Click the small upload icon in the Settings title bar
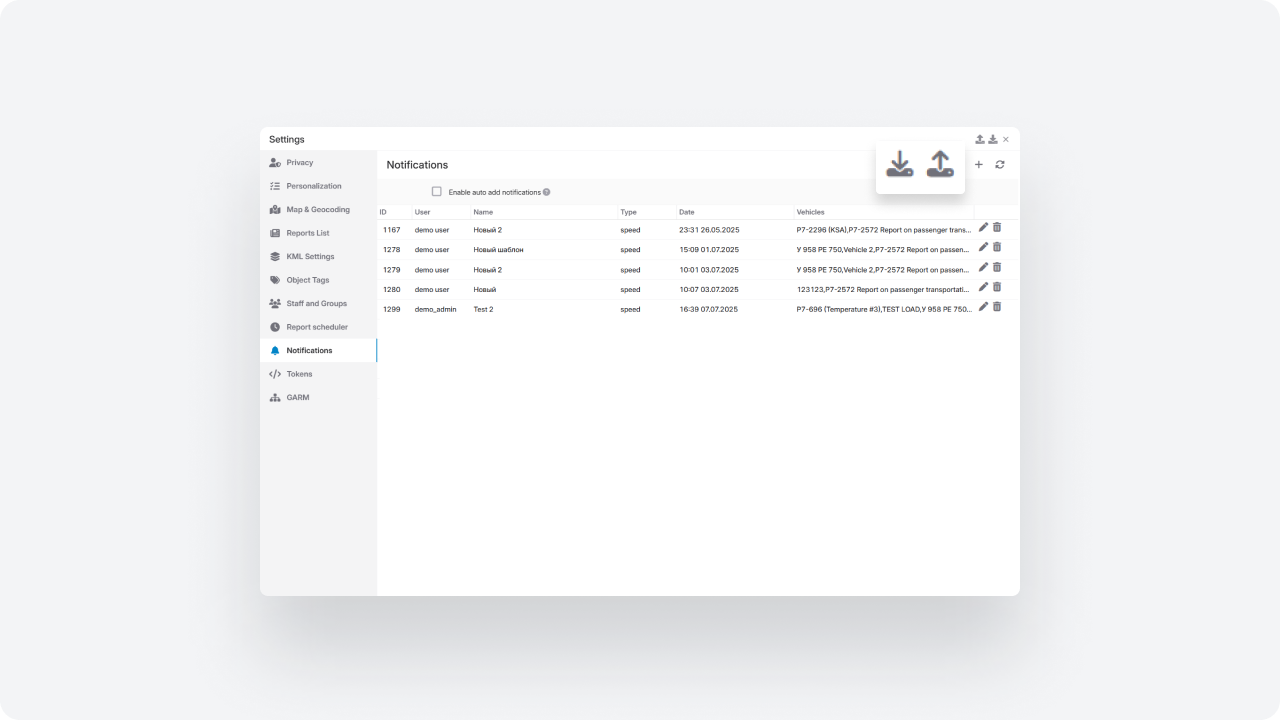Viewport: 1280px width, 720px height. [x=980, y=140]
